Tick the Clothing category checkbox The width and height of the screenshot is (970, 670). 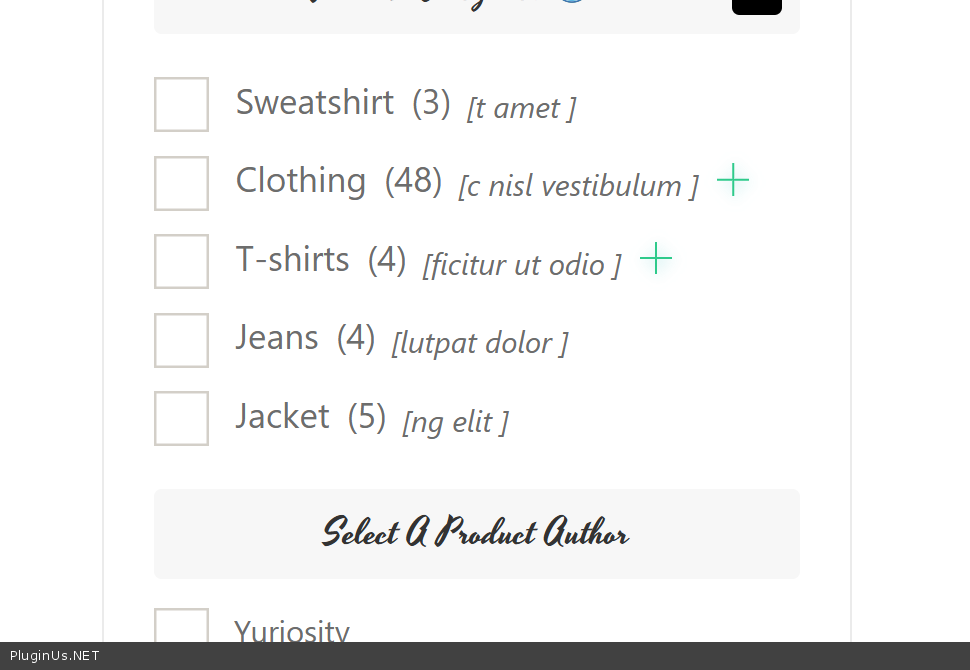[181, 183]
